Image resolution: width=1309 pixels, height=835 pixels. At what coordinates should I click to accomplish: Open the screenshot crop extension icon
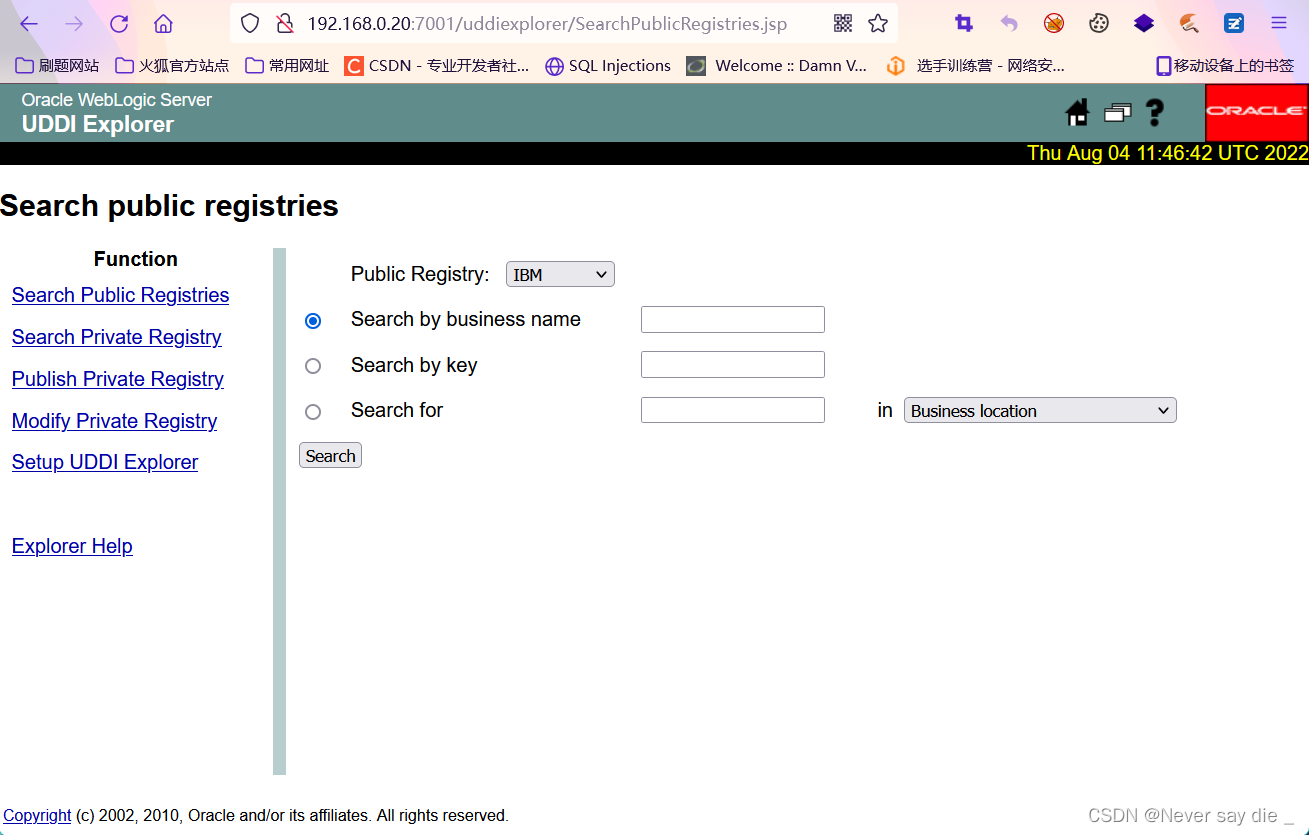(x=963, y=23)
